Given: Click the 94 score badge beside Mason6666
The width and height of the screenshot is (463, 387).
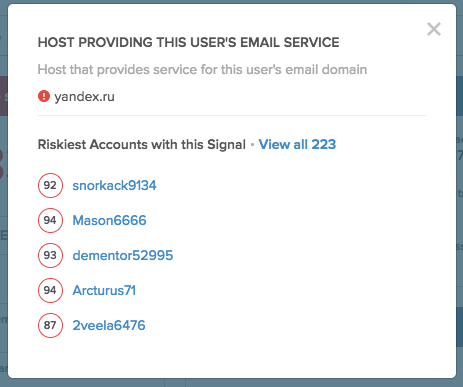Looking at the screenshot, I should coord(50,220).
